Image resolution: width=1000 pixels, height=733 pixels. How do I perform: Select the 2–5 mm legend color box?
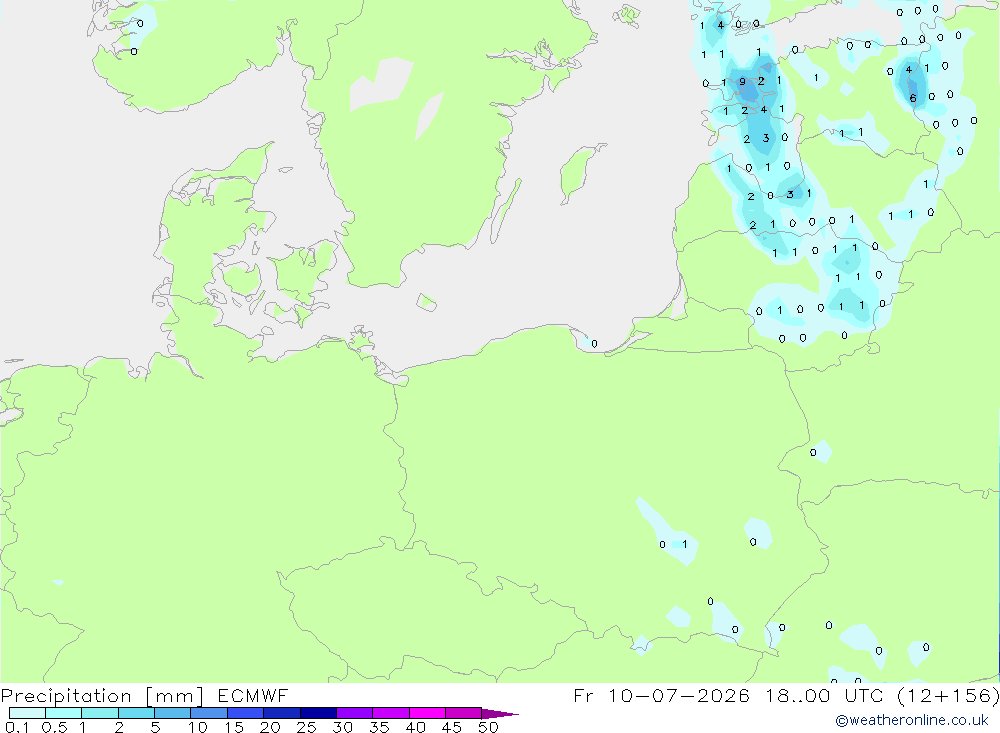point(136,713)
